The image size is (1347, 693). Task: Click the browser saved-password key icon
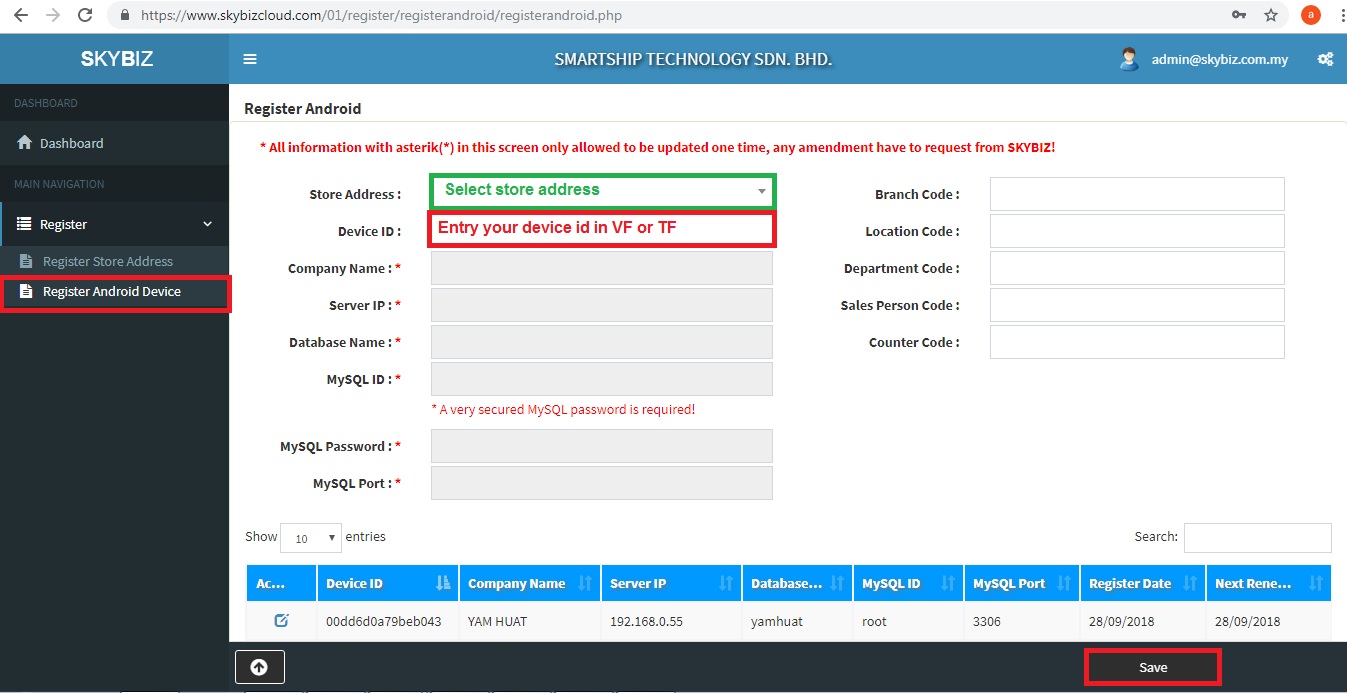[x=1239, y=15]
